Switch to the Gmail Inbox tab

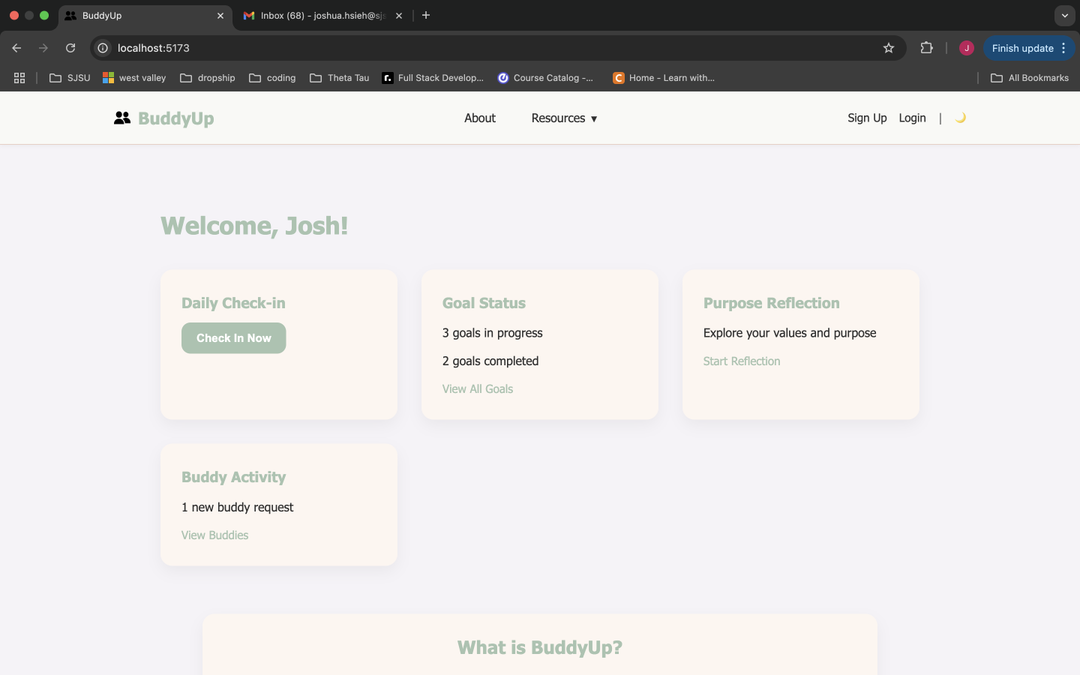click(x=320, y=16)
